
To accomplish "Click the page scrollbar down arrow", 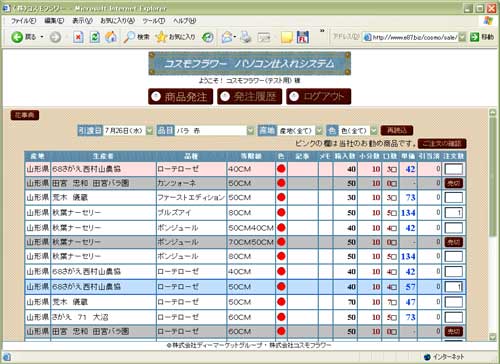I will tap(493, 337).
